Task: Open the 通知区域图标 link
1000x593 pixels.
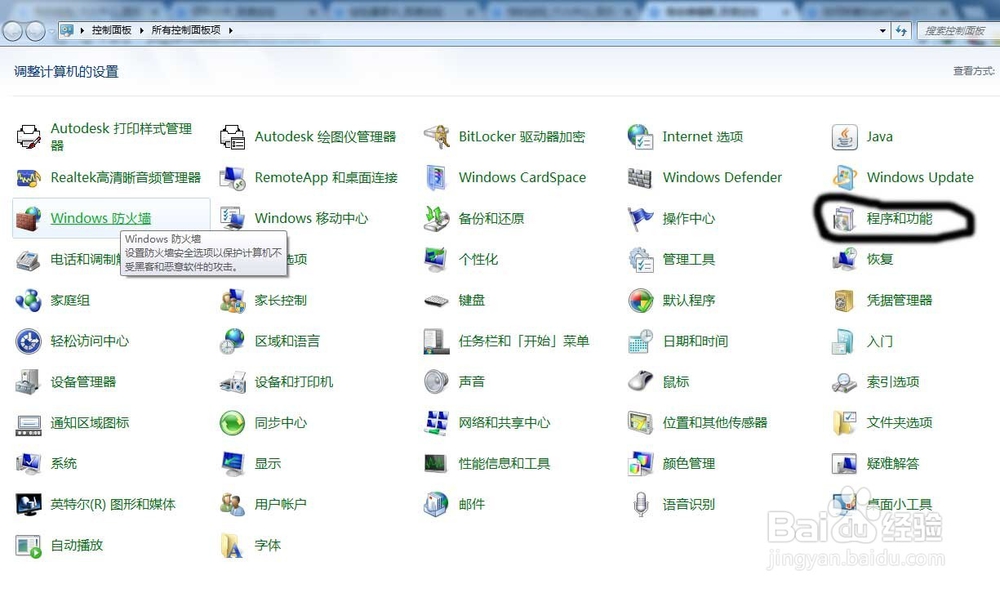Action: [x=89, y=422]
